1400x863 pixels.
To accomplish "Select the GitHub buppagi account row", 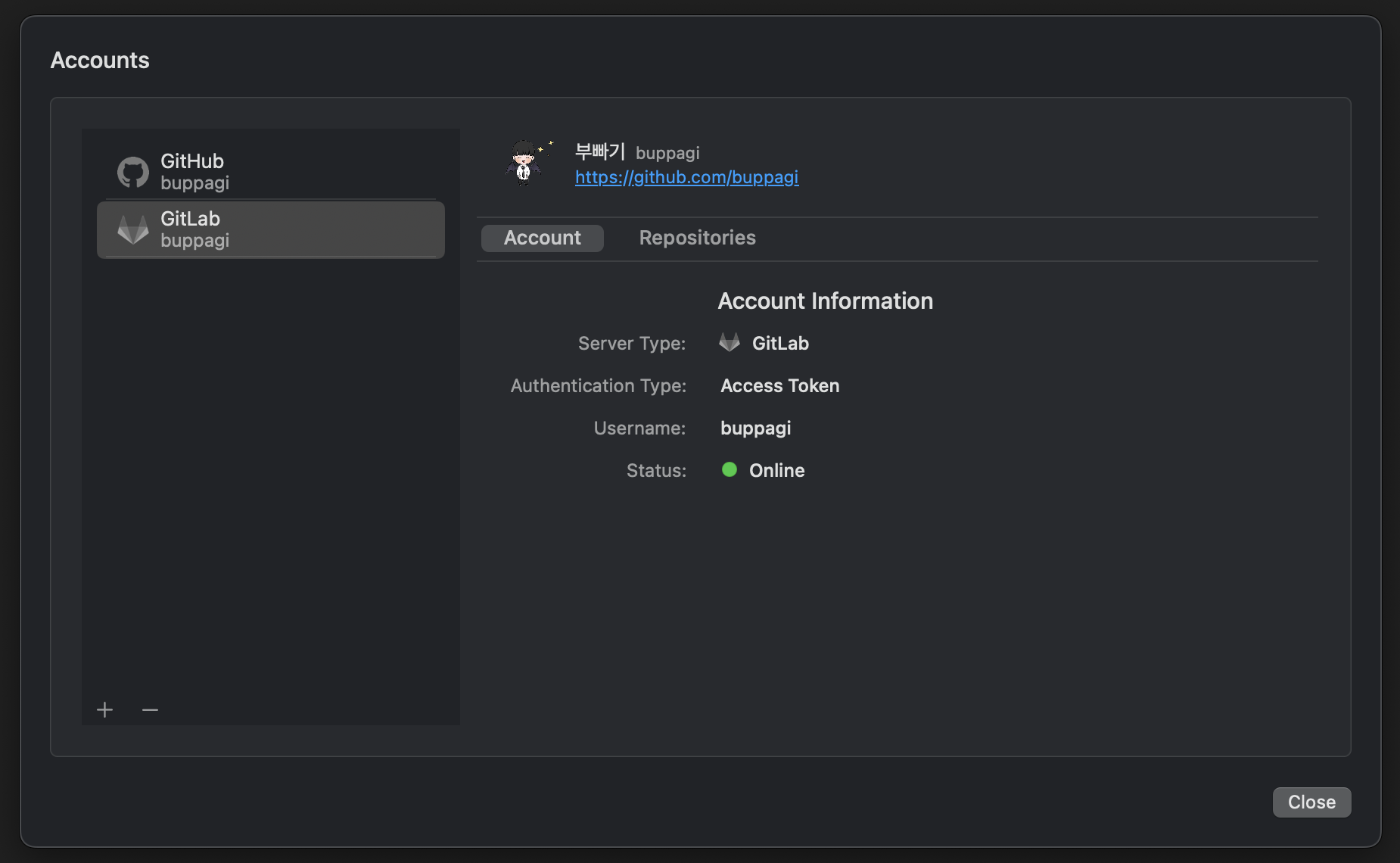I will [271, 172].
